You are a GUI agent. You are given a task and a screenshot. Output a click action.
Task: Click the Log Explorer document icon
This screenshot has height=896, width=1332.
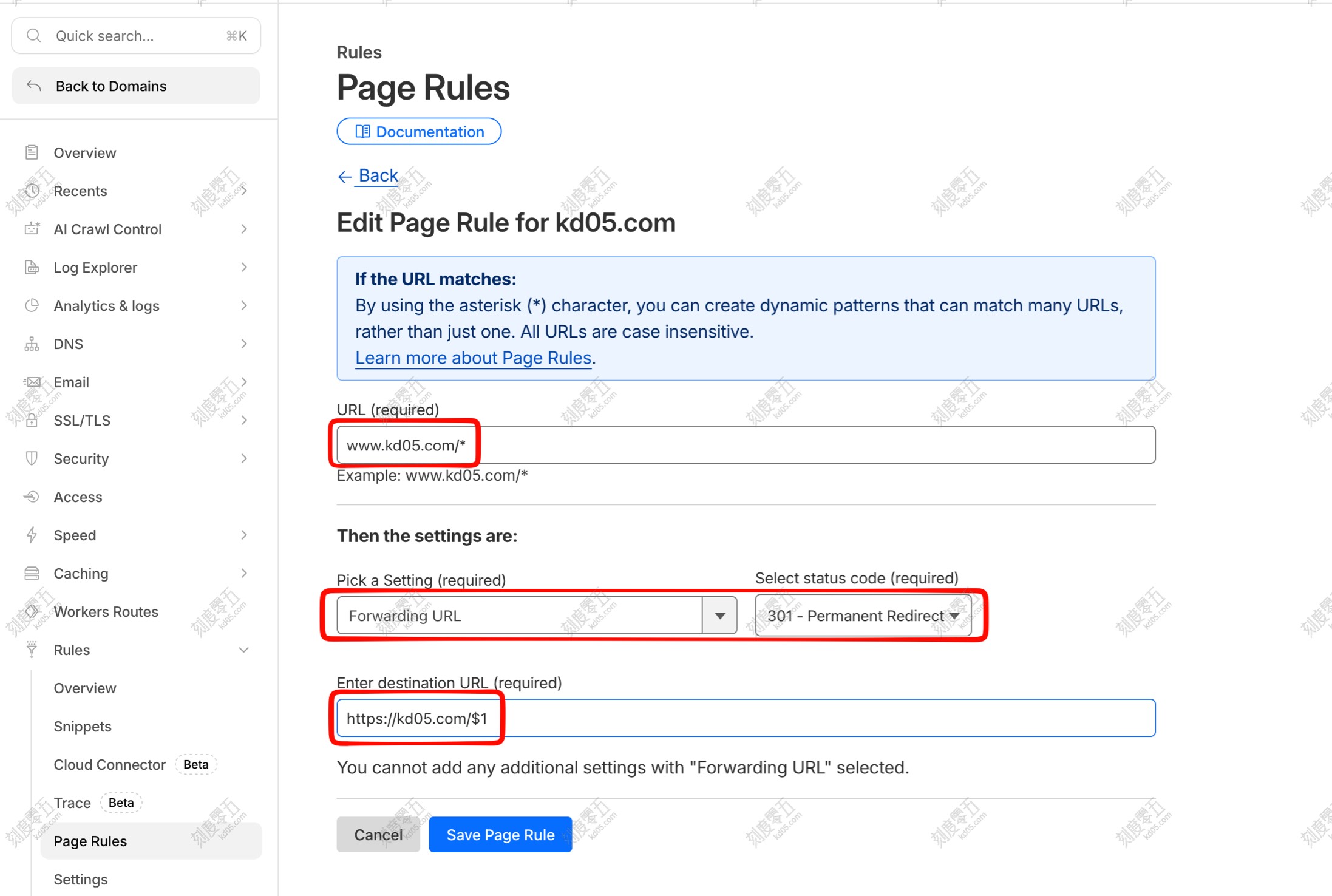(32, 267)
